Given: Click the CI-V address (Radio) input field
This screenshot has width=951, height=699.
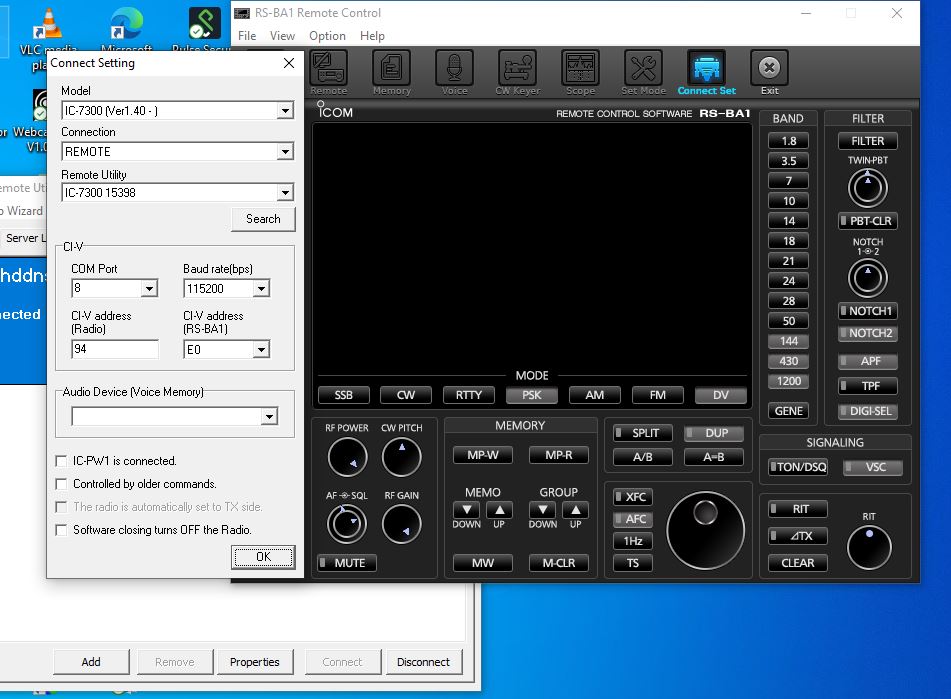Looking at the screenshot, I should coord(115,349).
